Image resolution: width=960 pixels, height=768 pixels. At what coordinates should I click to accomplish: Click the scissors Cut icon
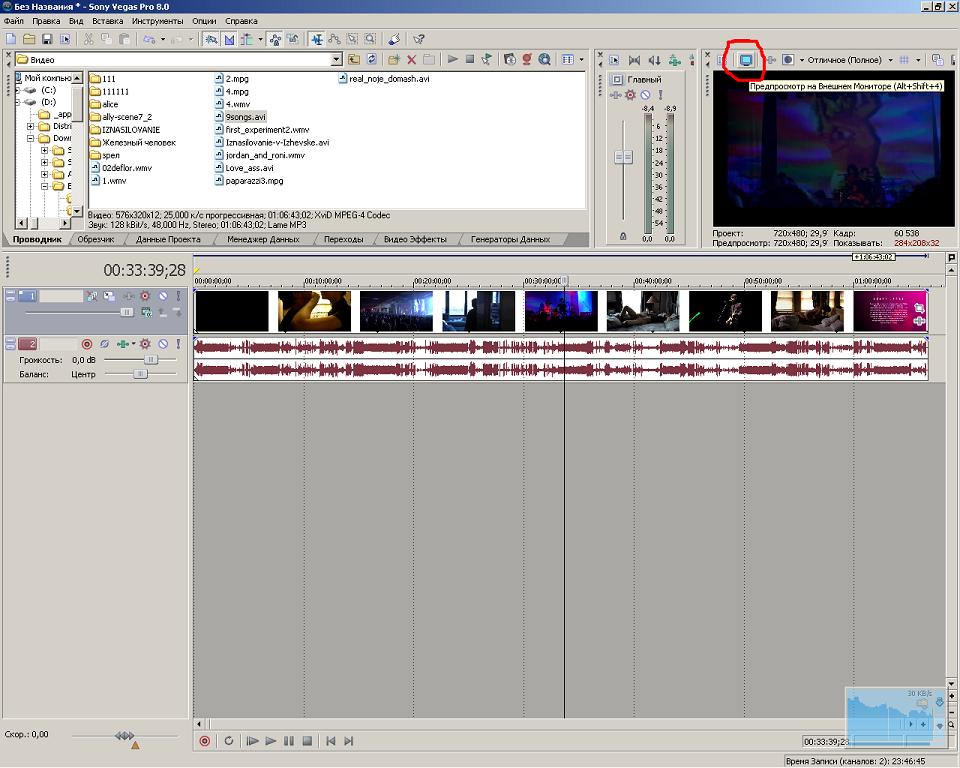pyautogui.click(x=89, y=39)
